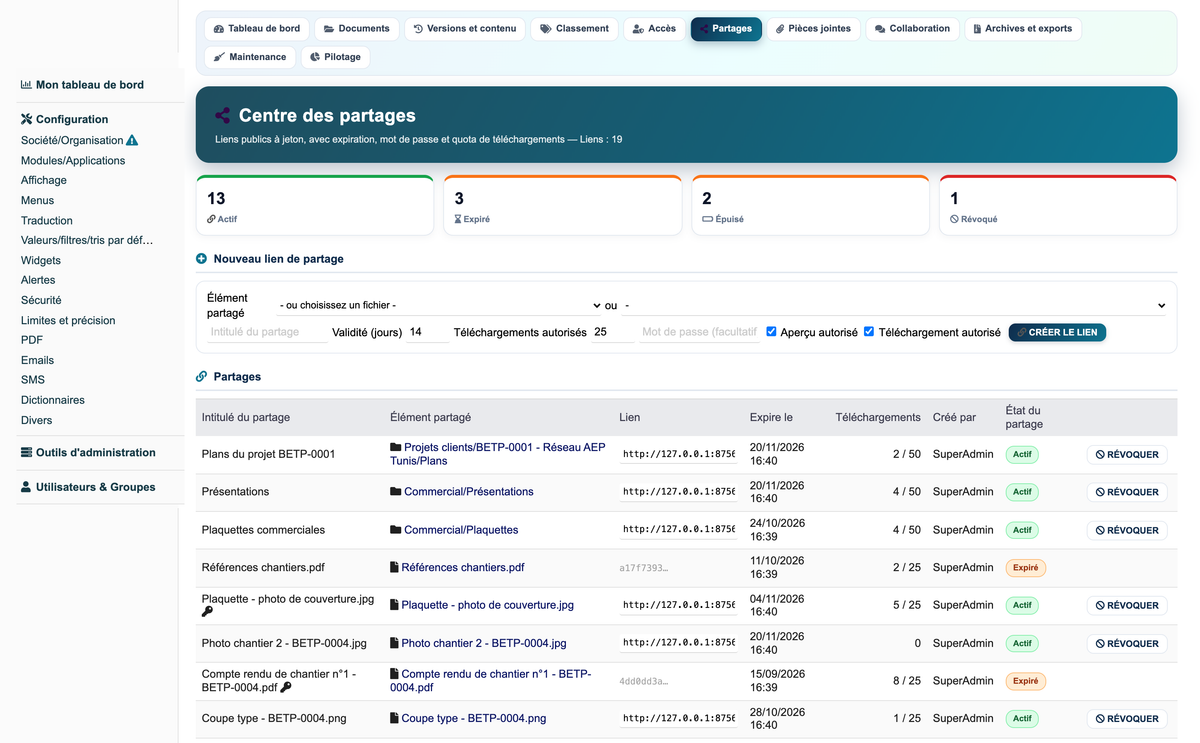Click the hourglass icon in the Expiré card

pyautogui.click(x=459, y=219)
